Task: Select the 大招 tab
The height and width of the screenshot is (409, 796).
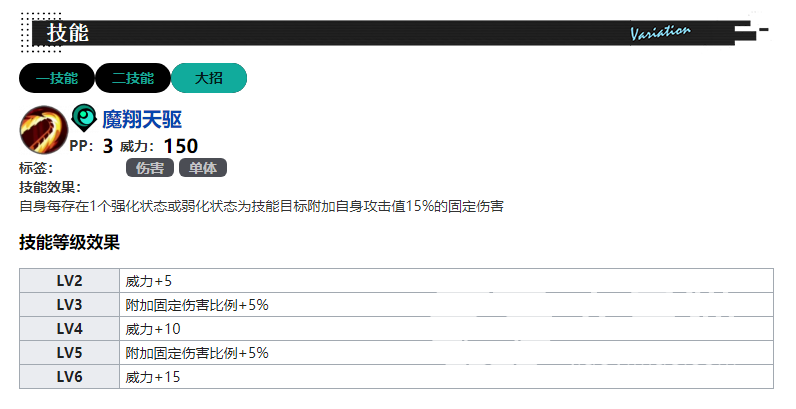Action: (208, 78)
